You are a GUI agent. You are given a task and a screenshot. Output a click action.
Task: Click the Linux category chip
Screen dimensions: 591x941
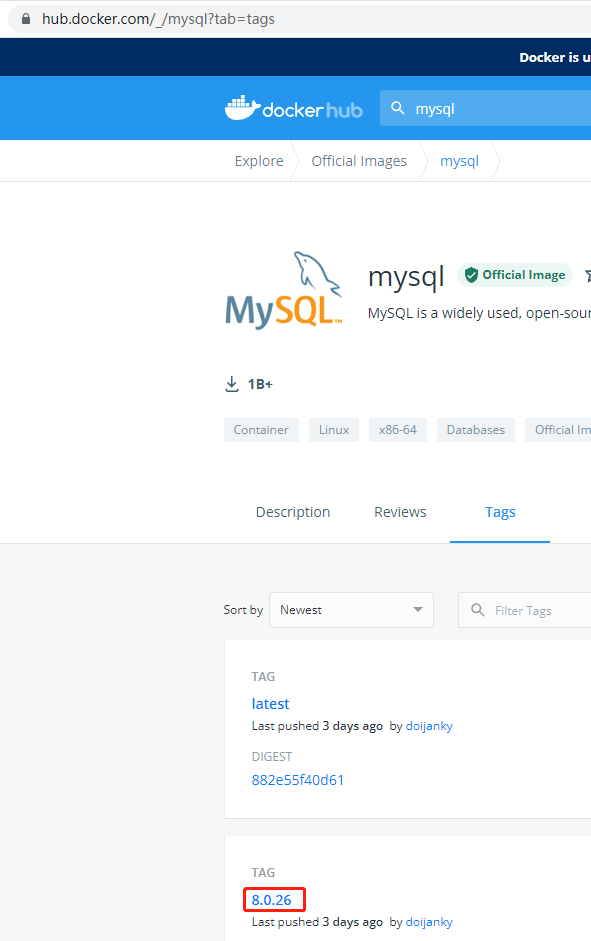click(334, 430)
